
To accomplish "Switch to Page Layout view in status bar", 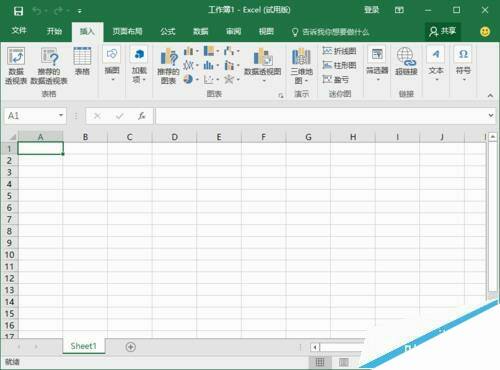I will point(344,362).
